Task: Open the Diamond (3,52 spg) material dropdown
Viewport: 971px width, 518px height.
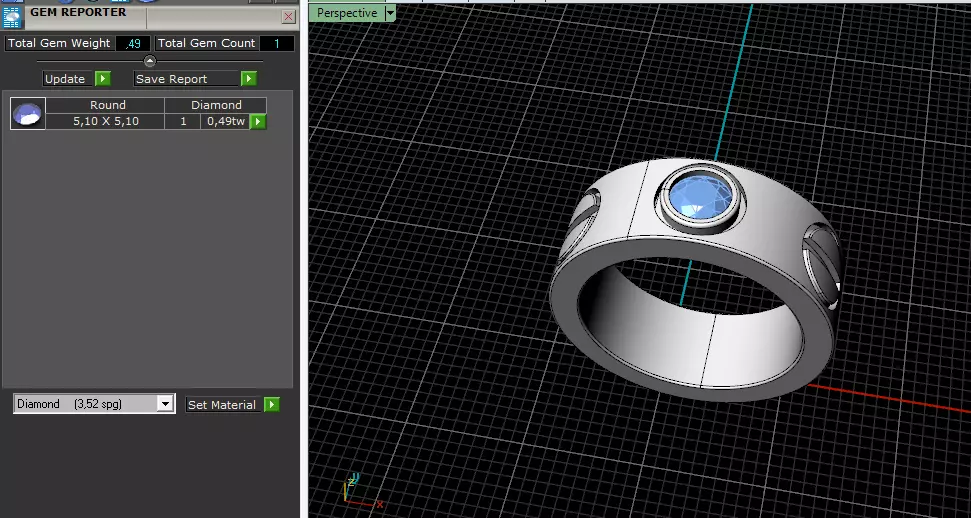Action: (x=165, y=404)
